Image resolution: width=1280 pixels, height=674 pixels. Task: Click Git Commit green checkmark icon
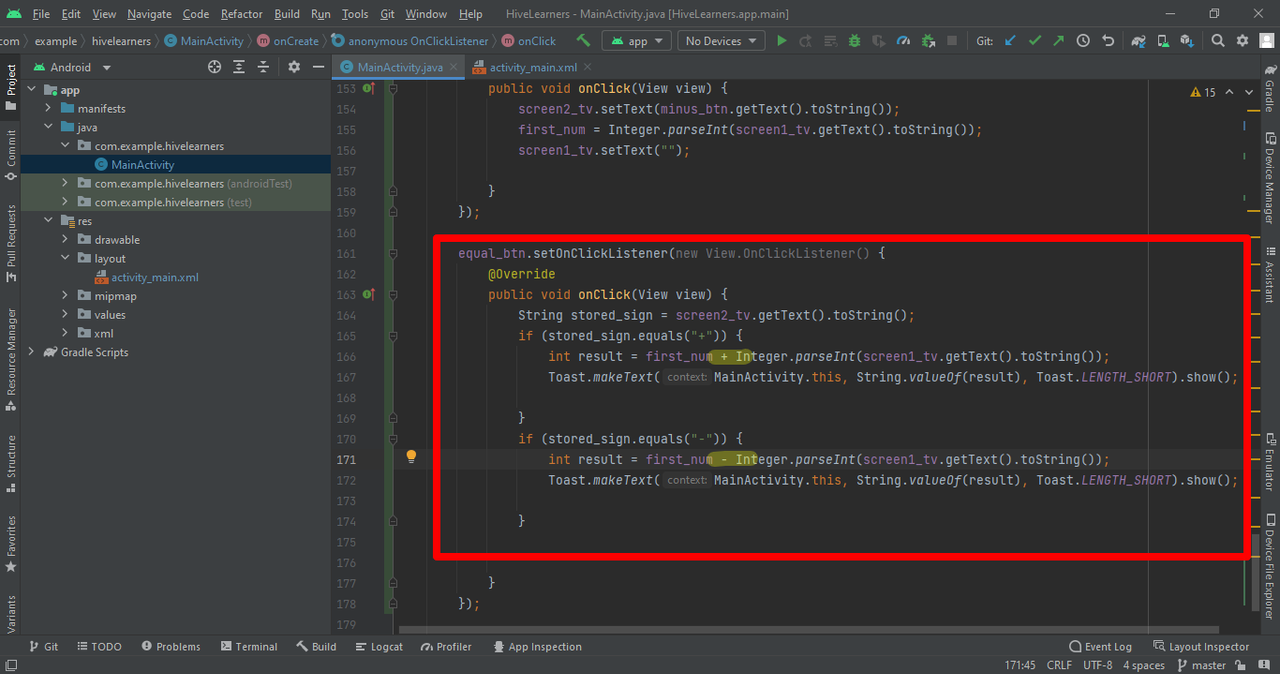[x=1035, y=41]
